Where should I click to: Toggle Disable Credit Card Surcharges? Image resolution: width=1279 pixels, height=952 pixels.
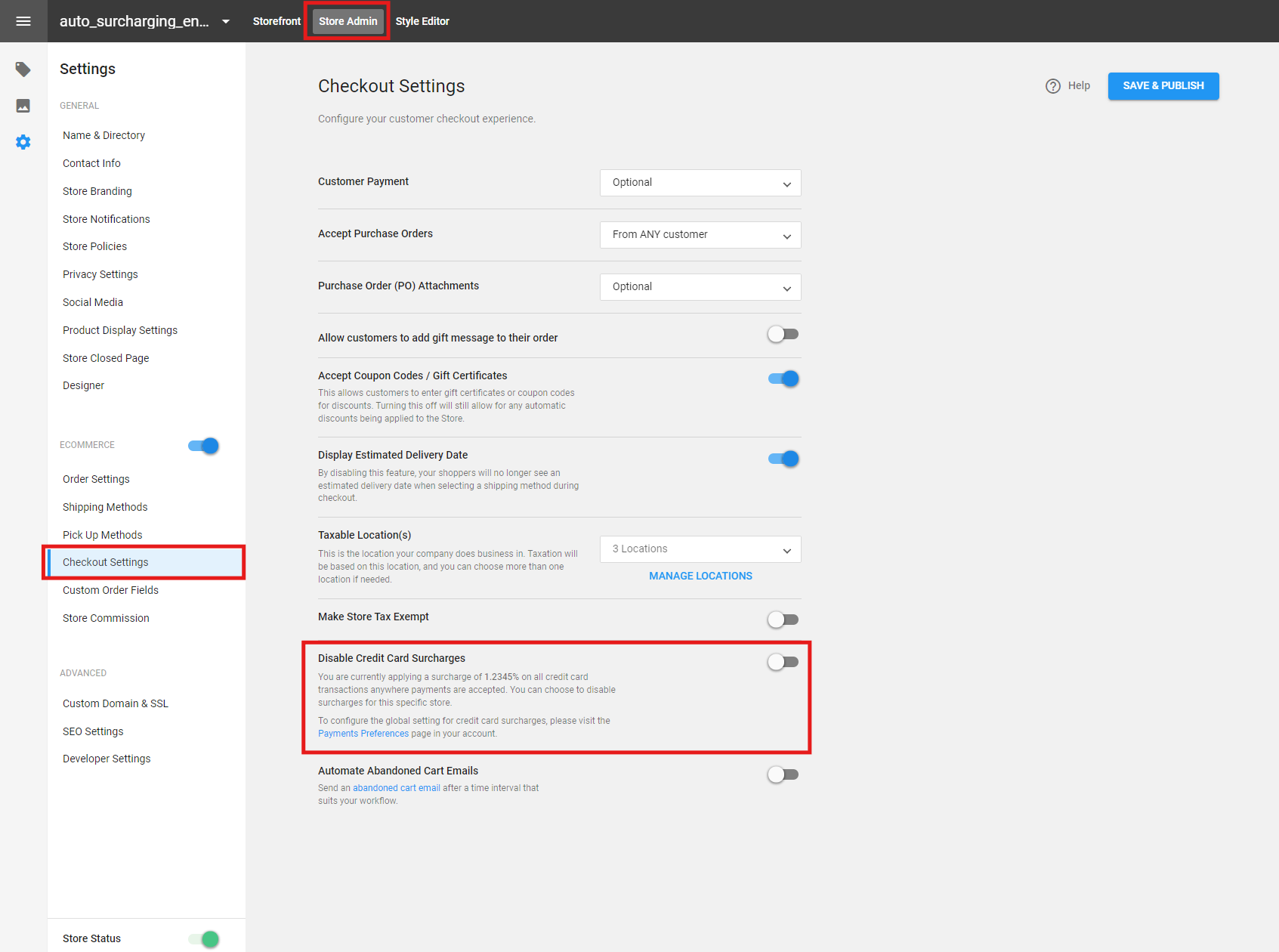click(783, 661)
